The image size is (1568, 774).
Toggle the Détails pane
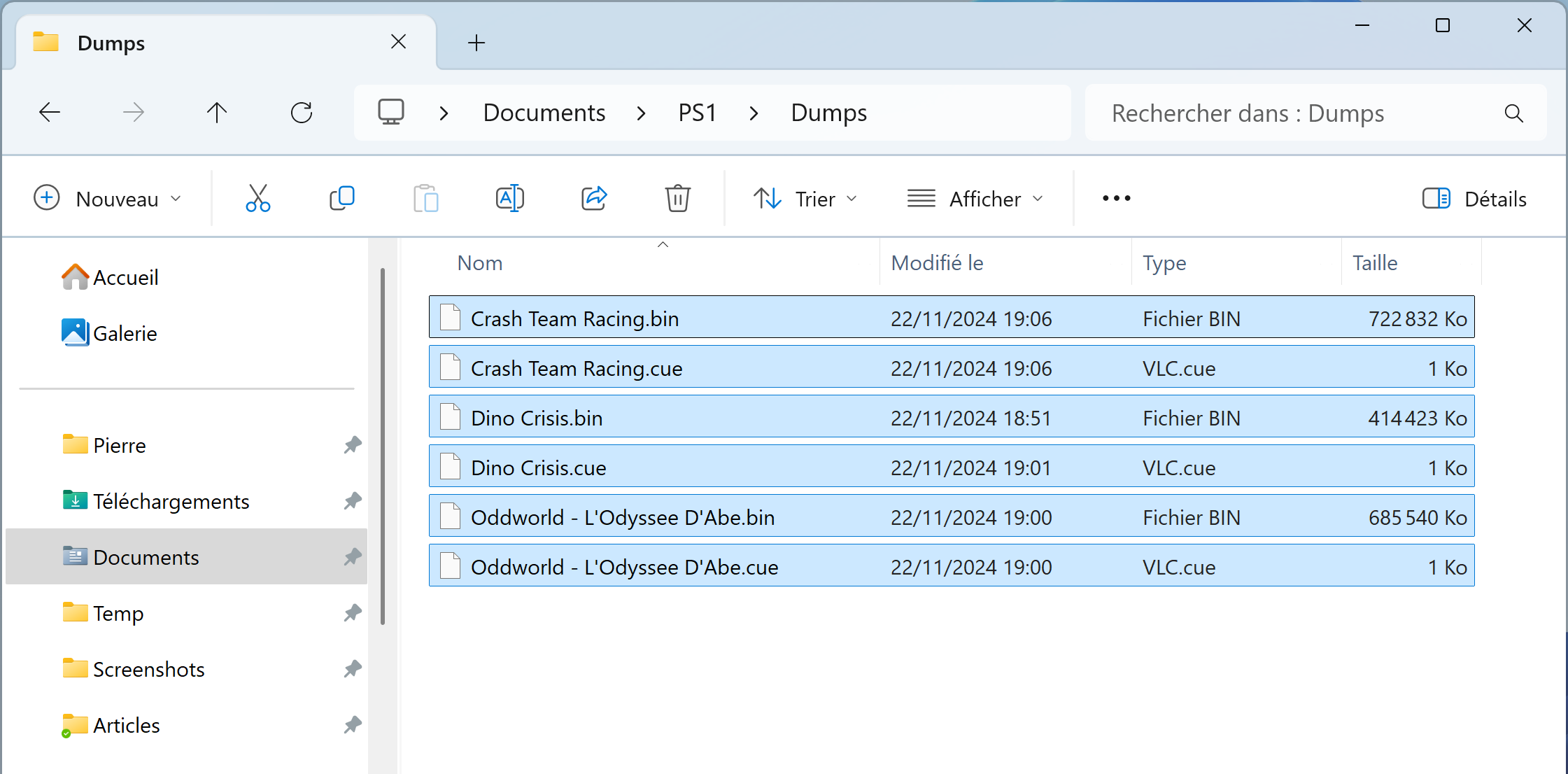pos(1474,199)
